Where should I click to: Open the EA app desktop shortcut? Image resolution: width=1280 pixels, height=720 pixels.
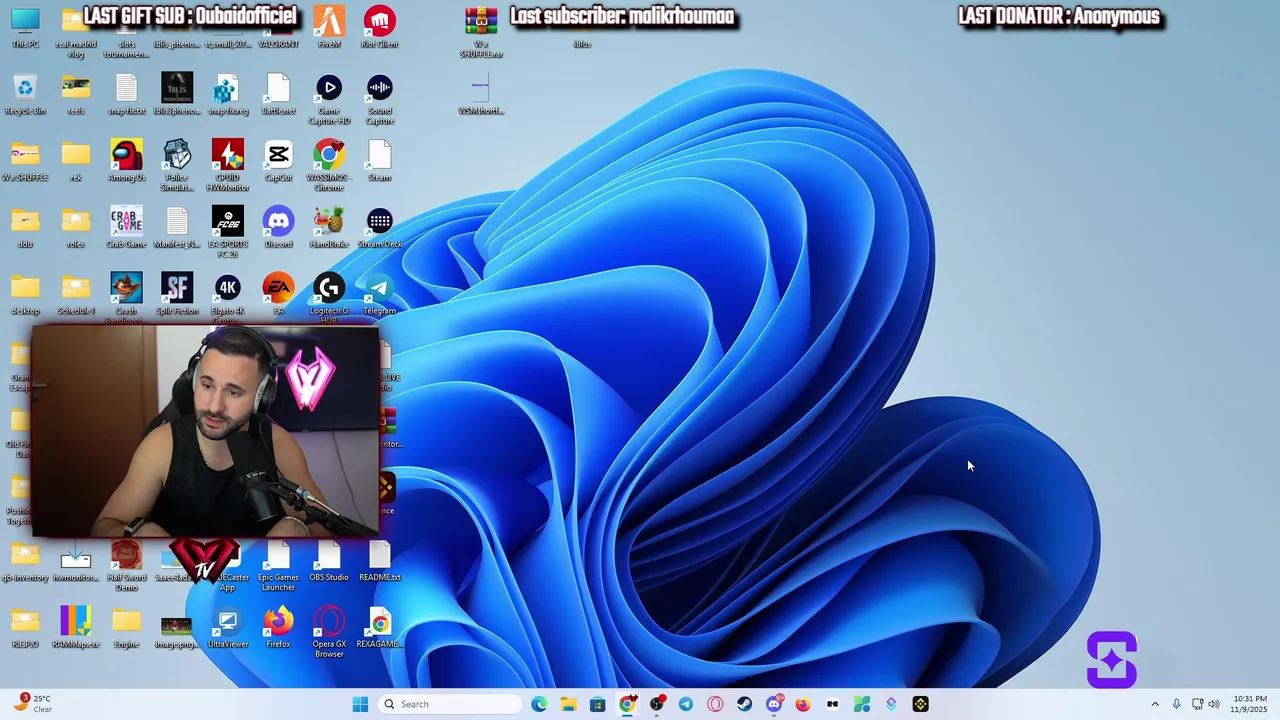click(x=278, y=295)
